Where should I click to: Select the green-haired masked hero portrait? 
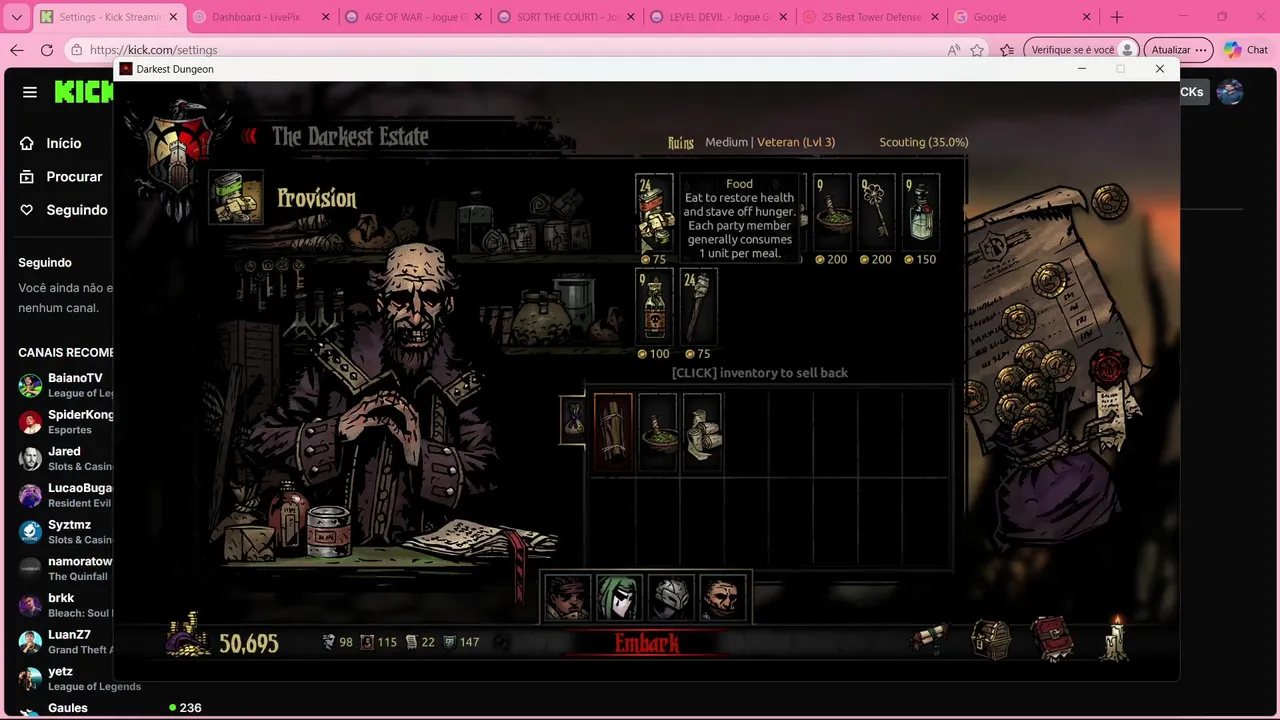(x=619, y=597)
